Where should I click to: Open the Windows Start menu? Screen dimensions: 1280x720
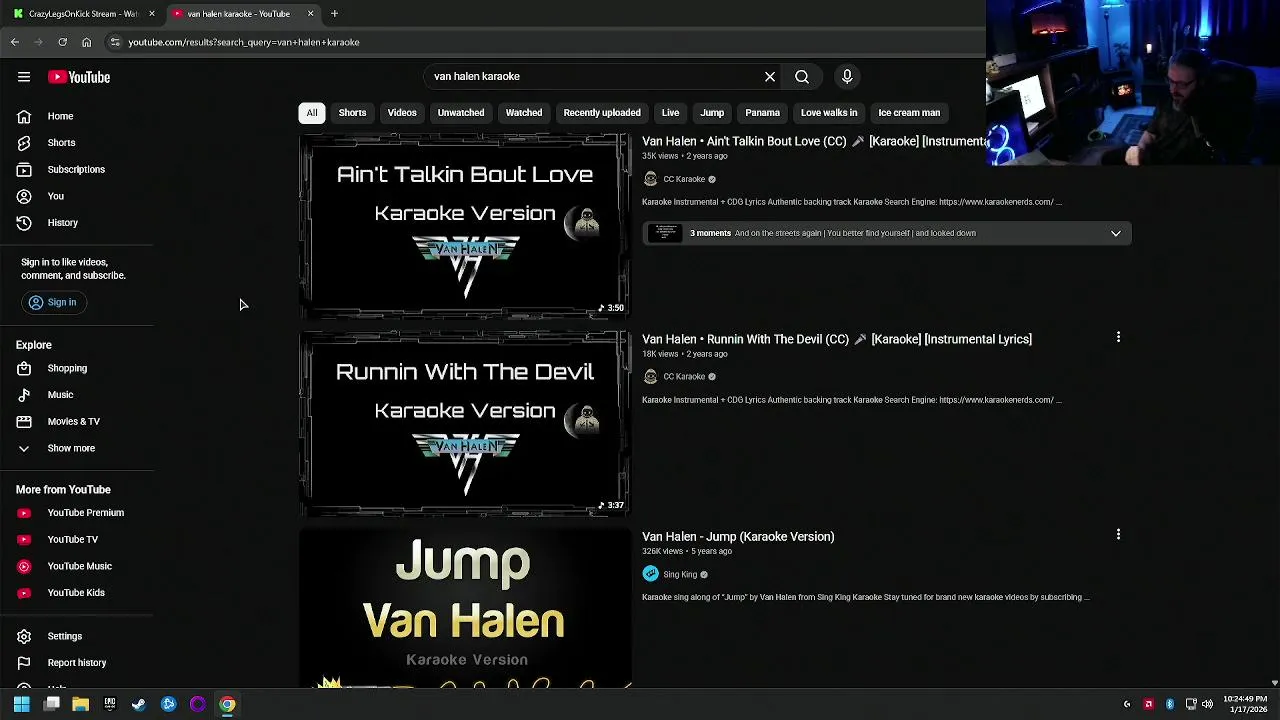21,704
